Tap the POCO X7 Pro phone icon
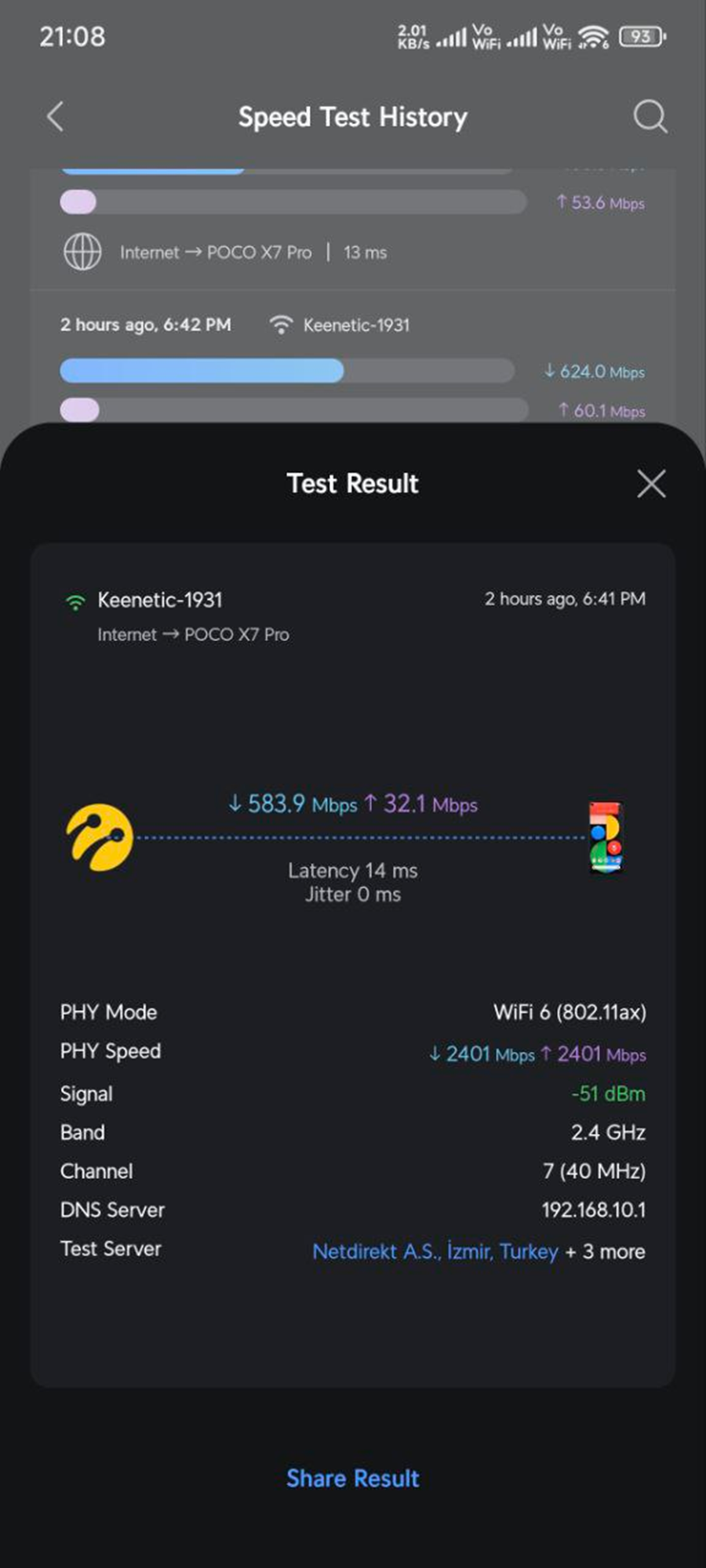The image size is (706, 1568). click(x=605, y=837)
